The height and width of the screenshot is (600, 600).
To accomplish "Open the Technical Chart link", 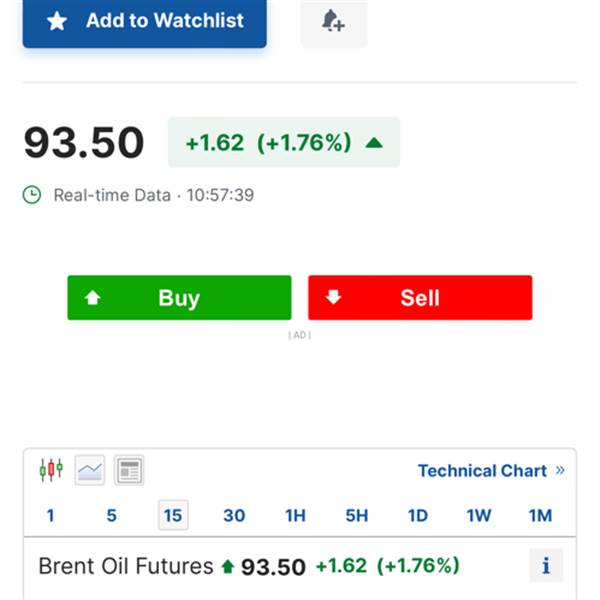I will pyautogui.click(x=491, y=470).
